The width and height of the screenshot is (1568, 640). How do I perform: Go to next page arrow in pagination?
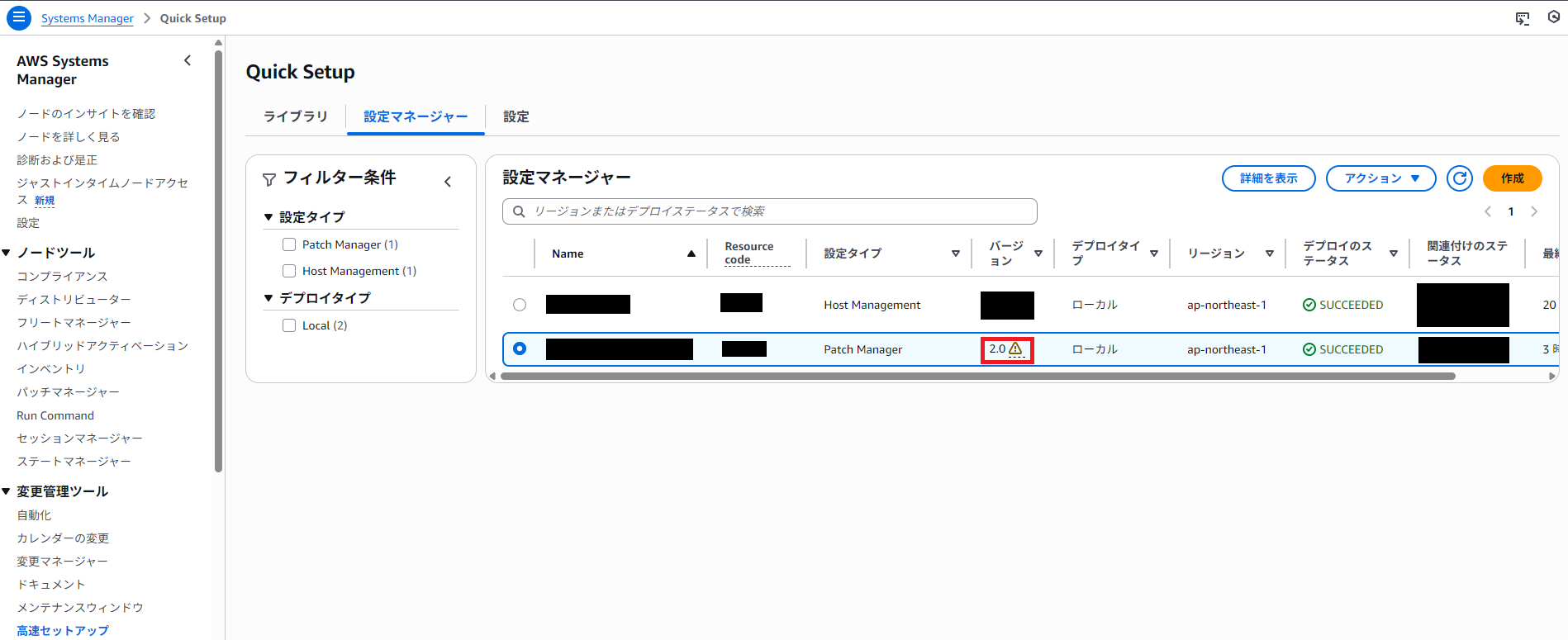coord(1534,211)
